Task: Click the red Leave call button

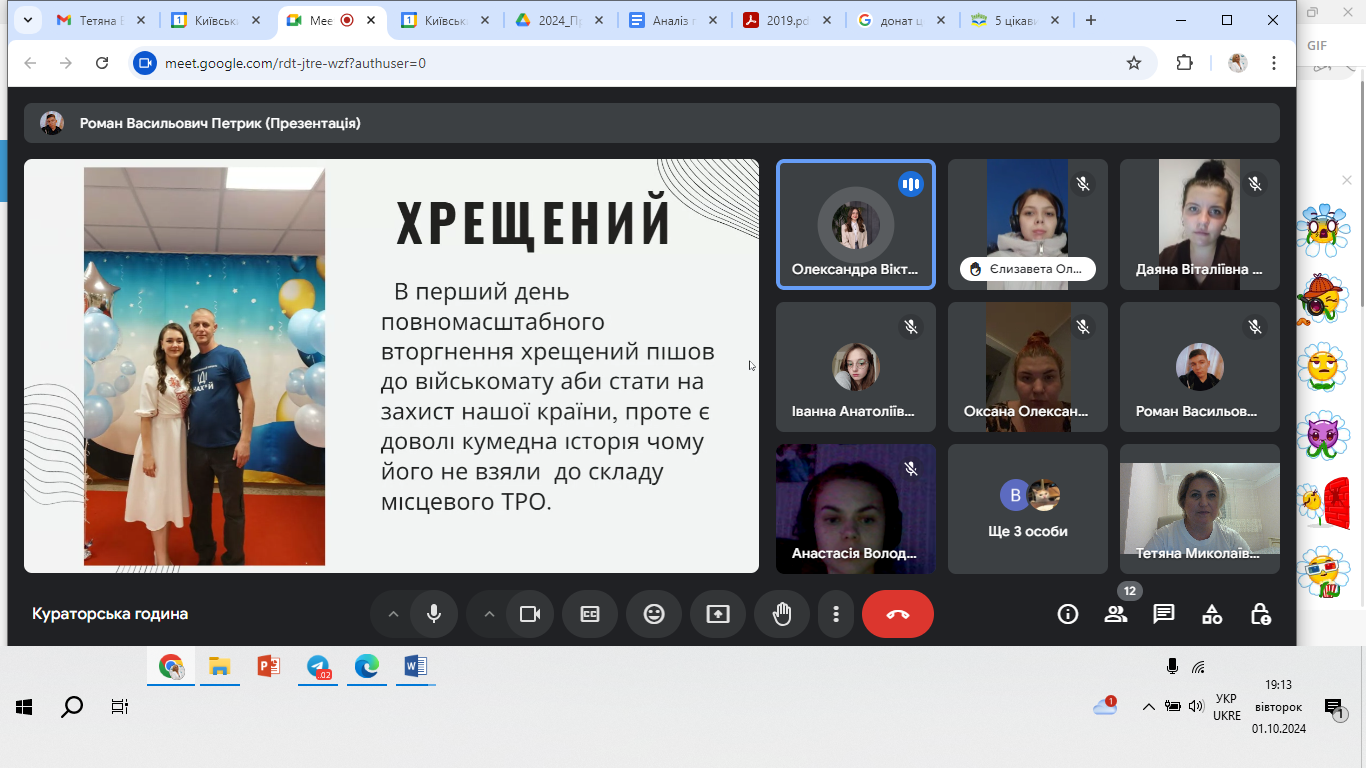Action: click(897, 614)
